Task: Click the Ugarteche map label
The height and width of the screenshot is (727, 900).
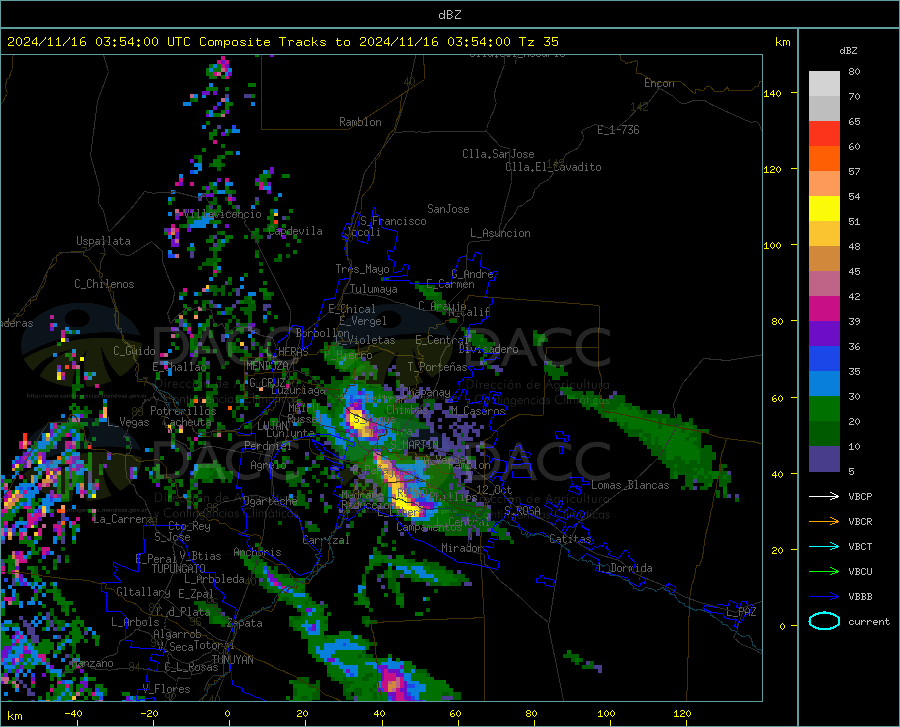Action: (x=270, y=500)
